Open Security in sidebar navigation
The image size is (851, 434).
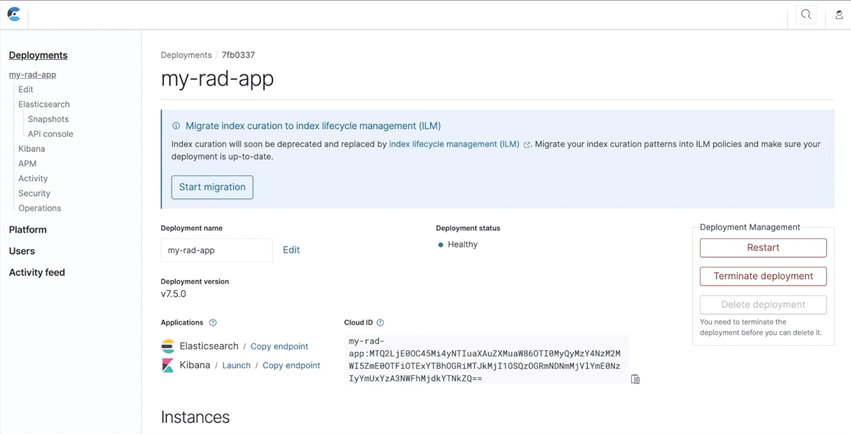[x=34, y=193]
